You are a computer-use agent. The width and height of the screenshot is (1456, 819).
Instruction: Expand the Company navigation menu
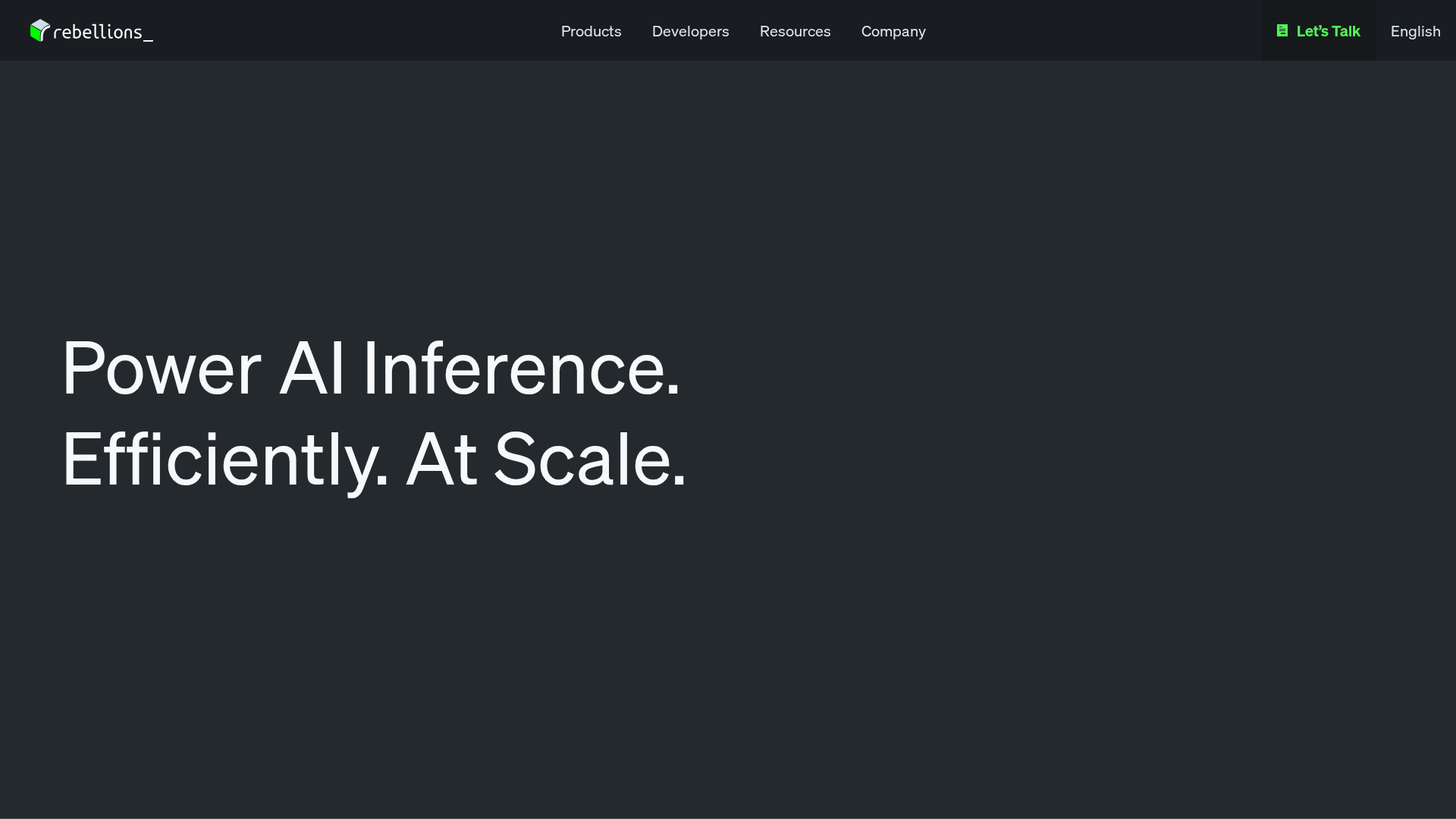pos(893,31)
